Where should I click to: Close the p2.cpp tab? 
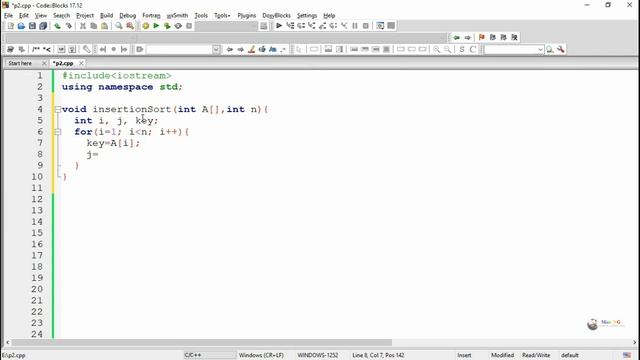pyautogui.click(x=81, y=63)
